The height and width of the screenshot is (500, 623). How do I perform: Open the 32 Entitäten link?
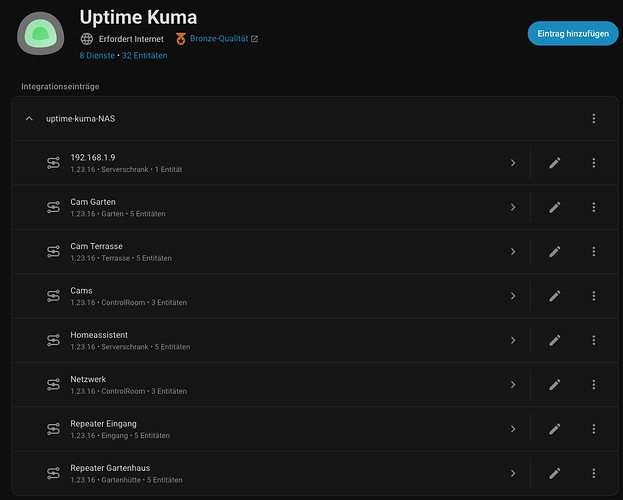coord(145,56)
